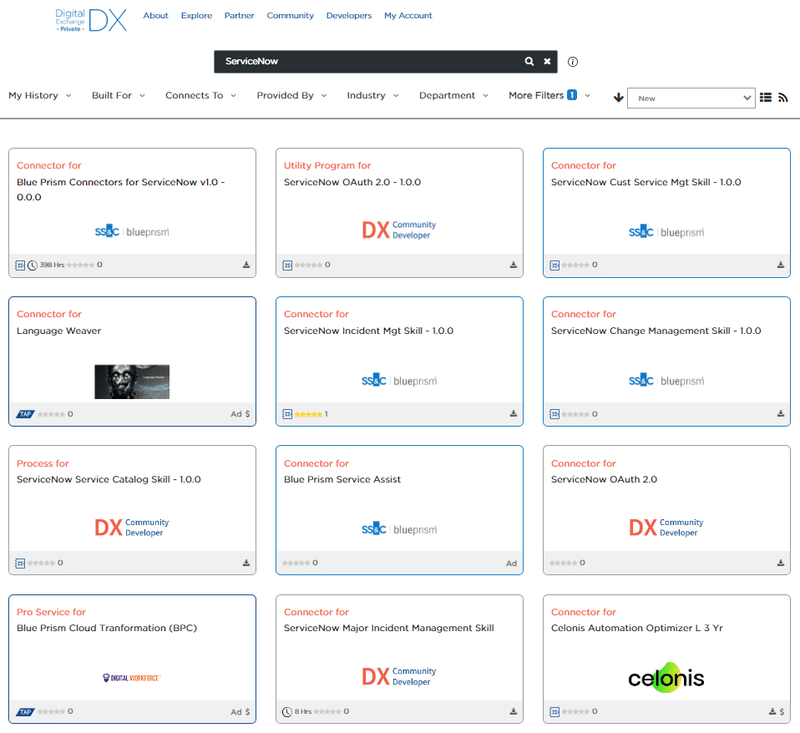This screenshot has width=800, height=733.
Task: Click the Digital Workforce logo
Action: coord(132,678)
